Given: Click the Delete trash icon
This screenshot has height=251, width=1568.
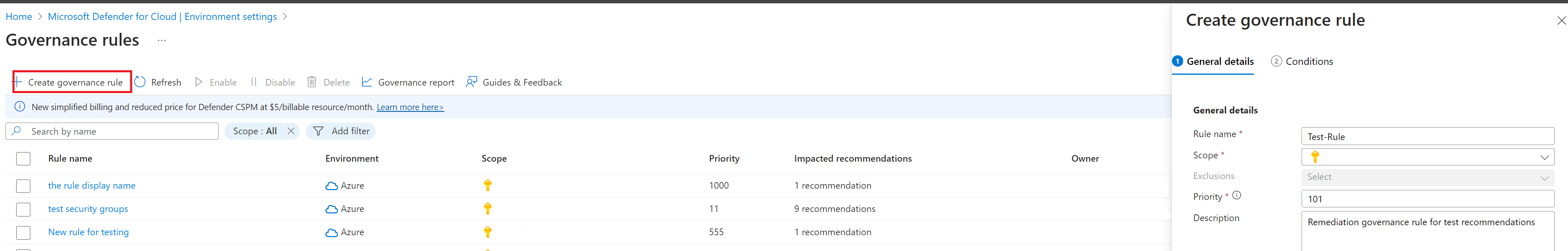Looking at the screenshot, I should click(x=312, y=81).
